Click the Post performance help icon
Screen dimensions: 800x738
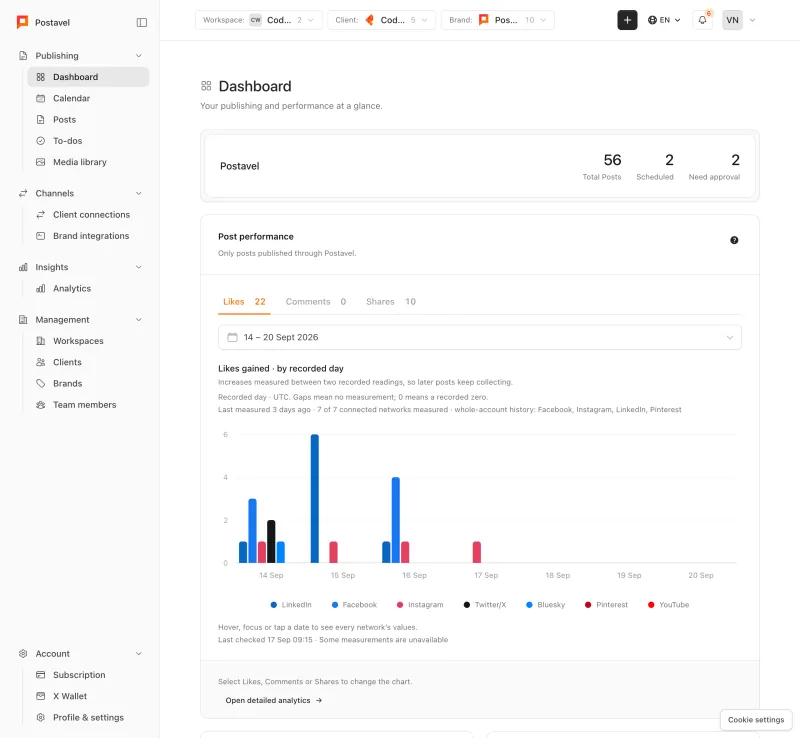tap(734, 240)
